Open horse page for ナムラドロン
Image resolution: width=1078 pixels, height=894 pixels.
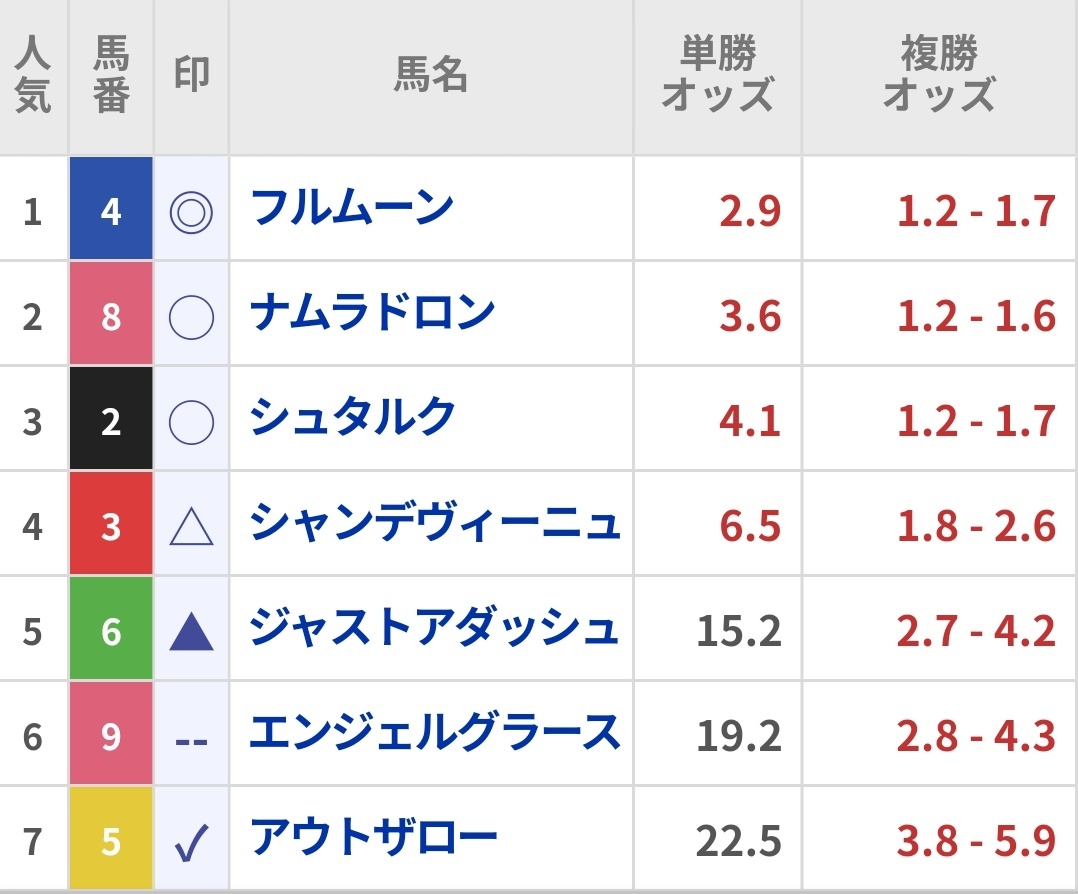[372, 312]
